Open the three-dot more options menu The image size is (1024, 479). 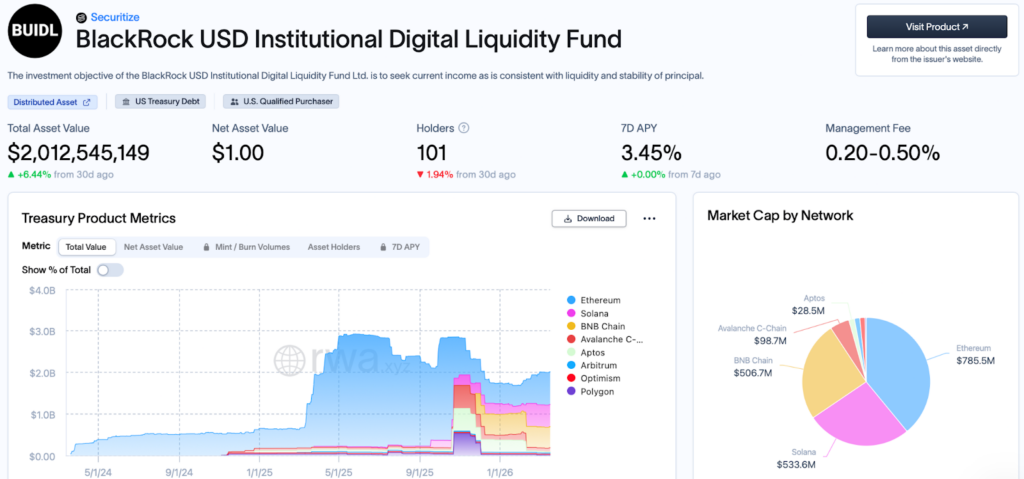[x=649, y=218]
